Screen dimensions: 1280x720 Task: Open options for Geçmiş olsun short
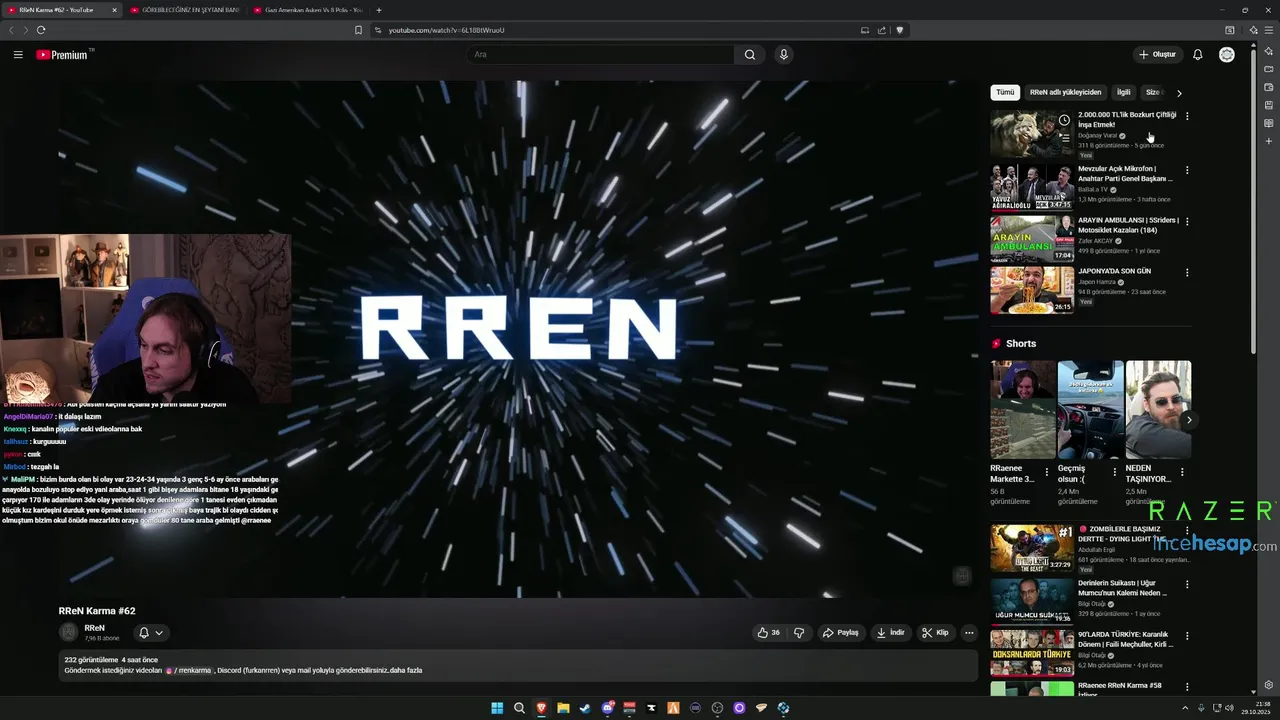1115,472
